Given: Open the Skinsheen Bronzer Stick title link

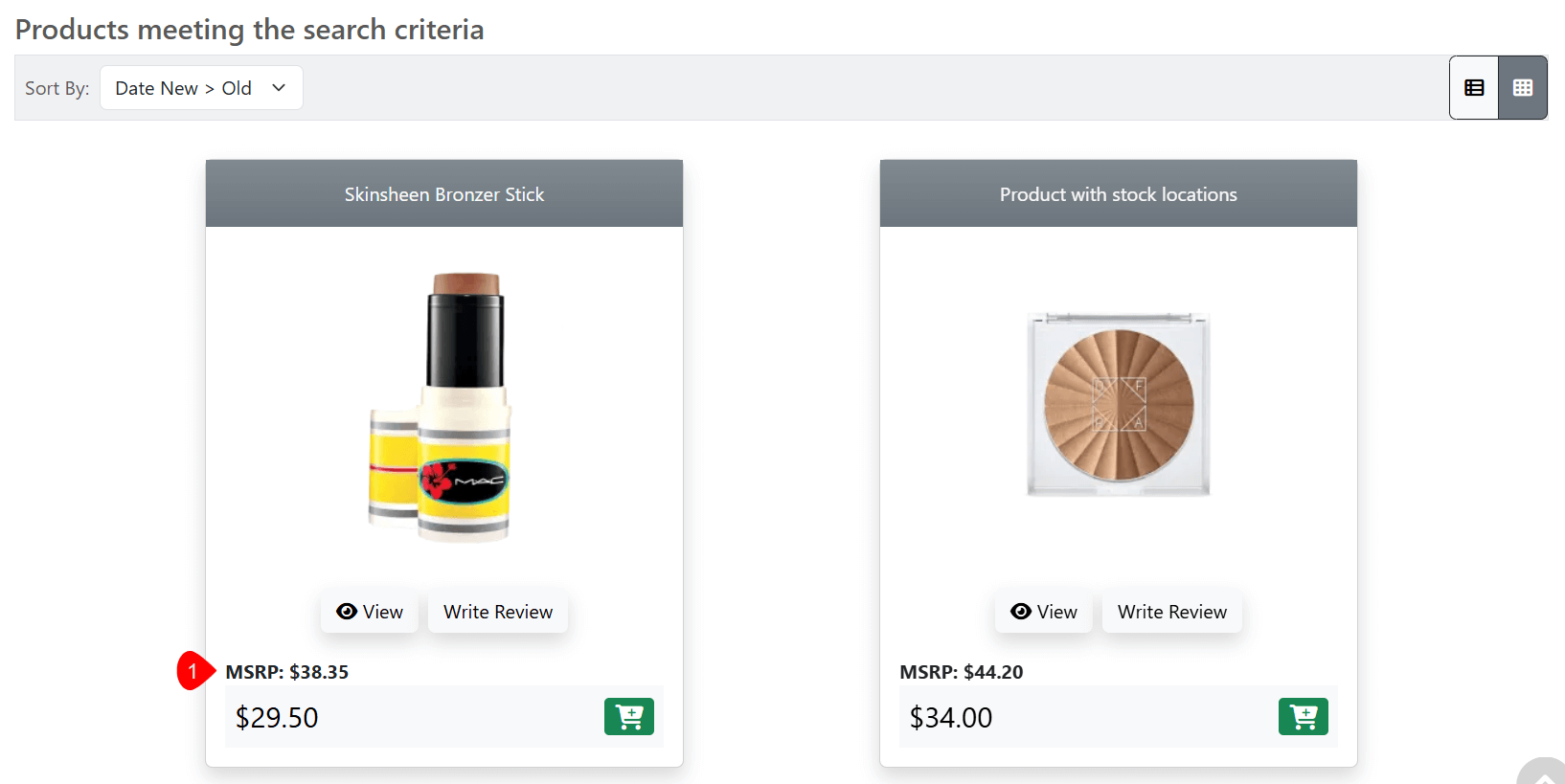Looking at the screenshot, I should pos(444,194).
